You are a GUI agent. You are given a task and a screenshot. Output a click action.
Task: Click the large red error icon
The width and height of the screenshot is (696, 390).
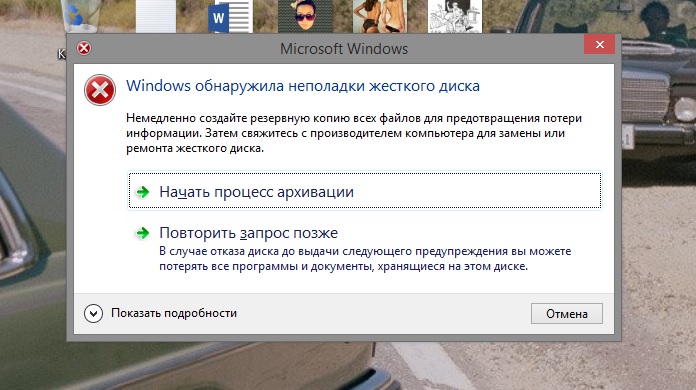(100, 90)
